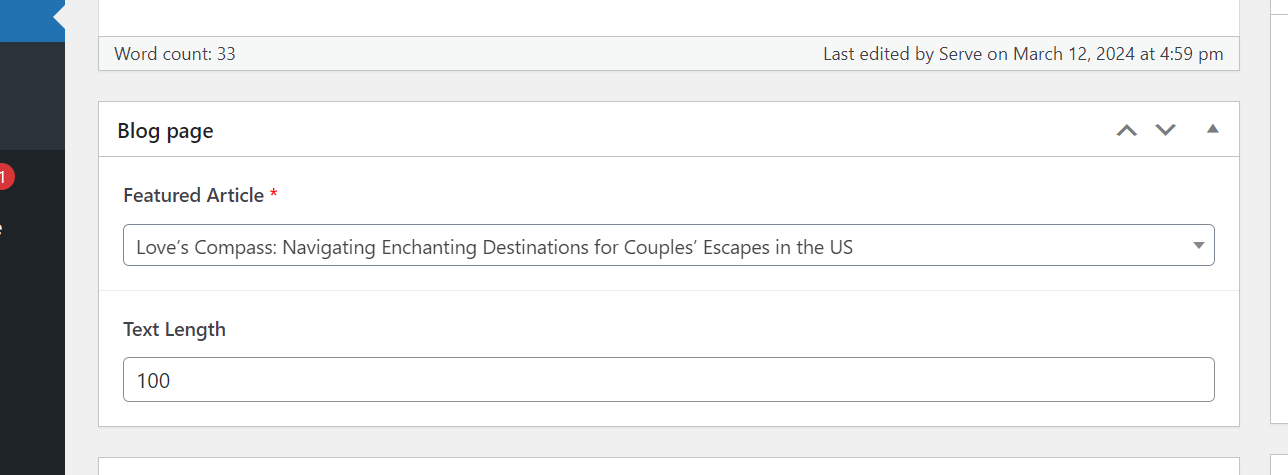Select the Love's Compass article combo box
The image size is (1288, 475).
click(x=668, y=245)
